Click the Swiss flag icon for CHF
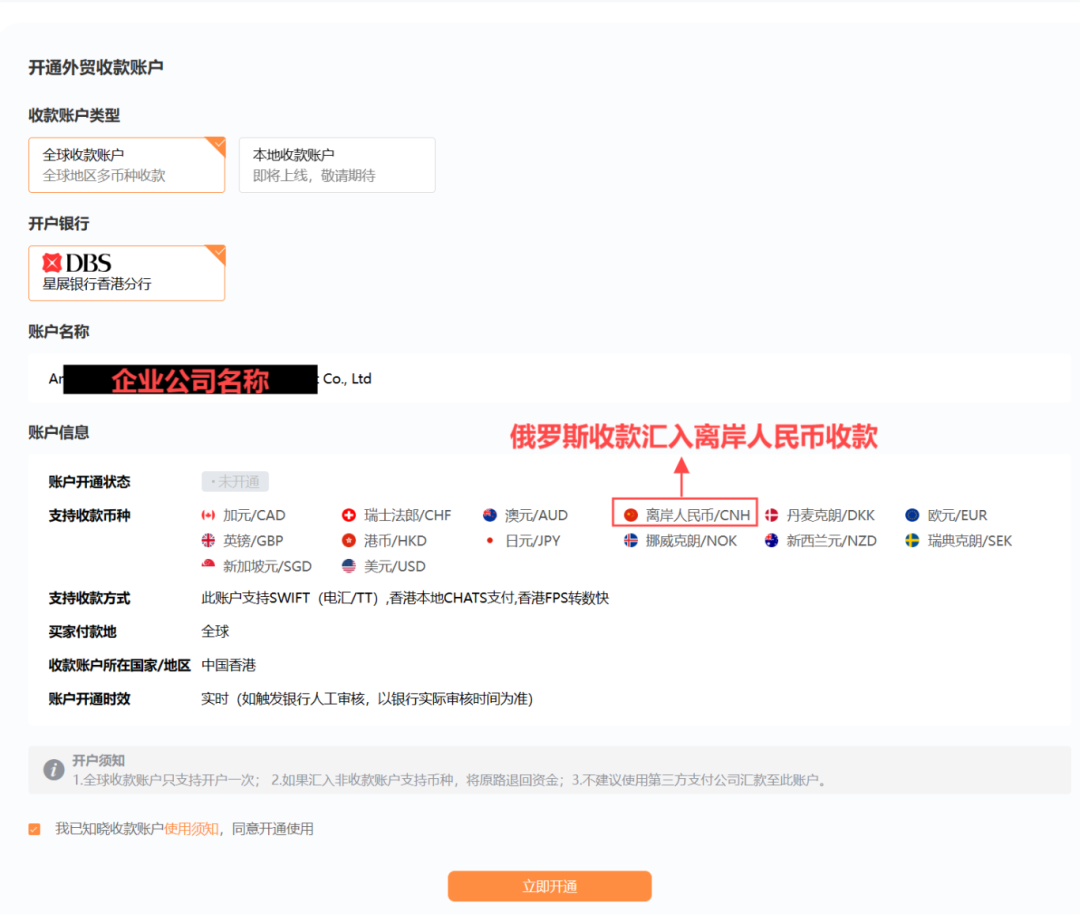 [x=349, y=515]
